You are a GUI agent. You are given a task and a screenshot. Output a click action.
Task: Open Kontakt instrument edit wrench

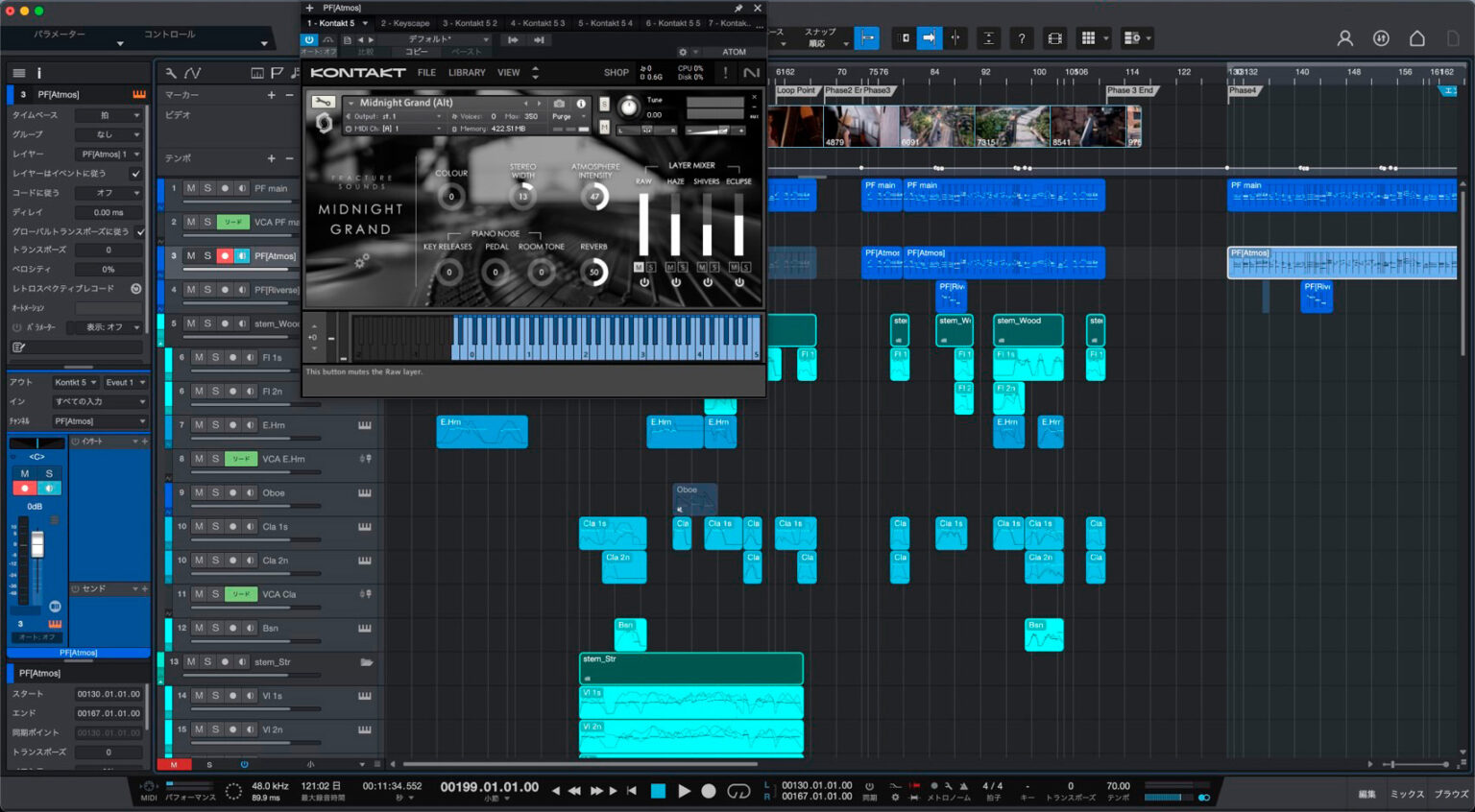click(x=324, y=103)
